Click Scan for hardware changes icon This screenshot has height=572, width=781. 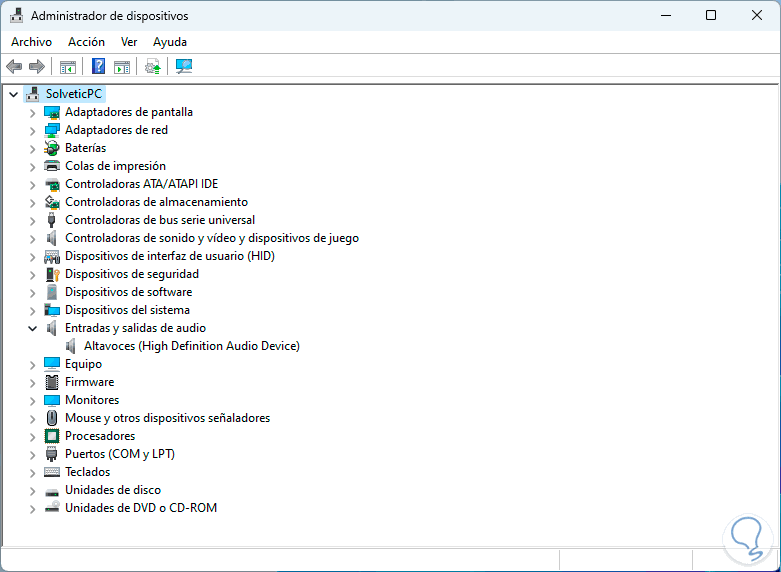point(184,66)
